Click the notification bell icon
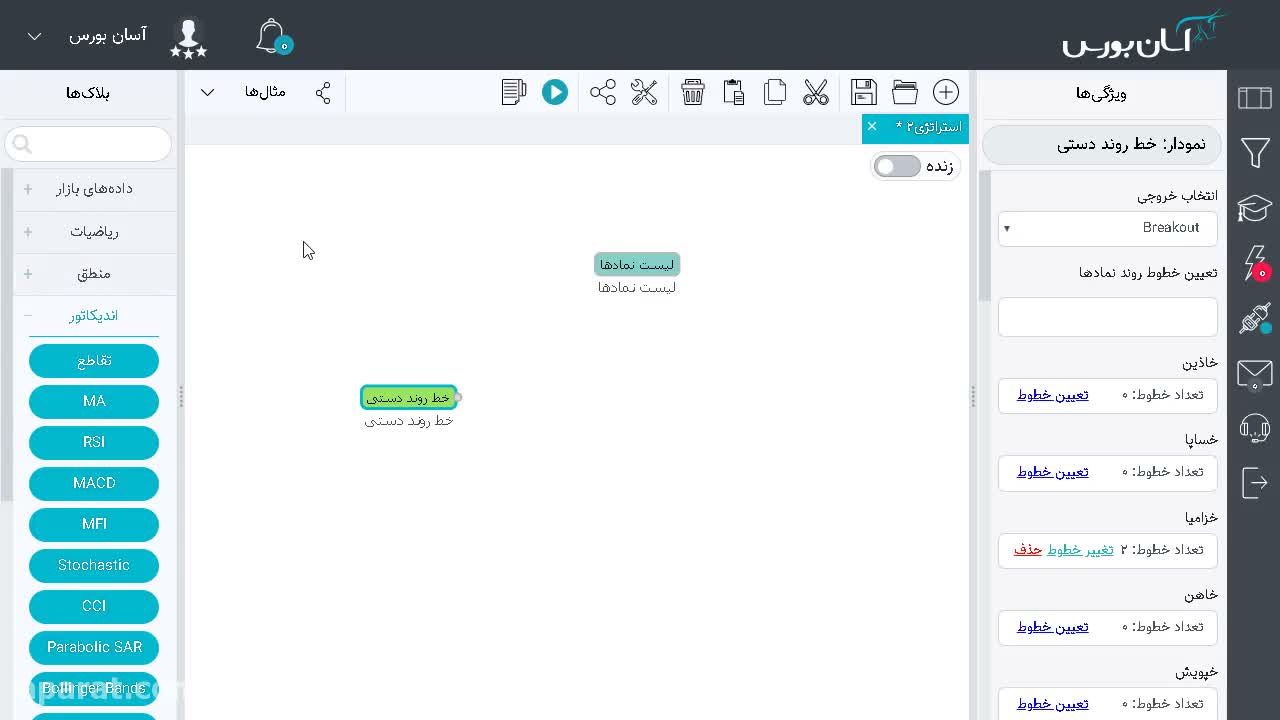1280x720 pixels. click(272, 36)
